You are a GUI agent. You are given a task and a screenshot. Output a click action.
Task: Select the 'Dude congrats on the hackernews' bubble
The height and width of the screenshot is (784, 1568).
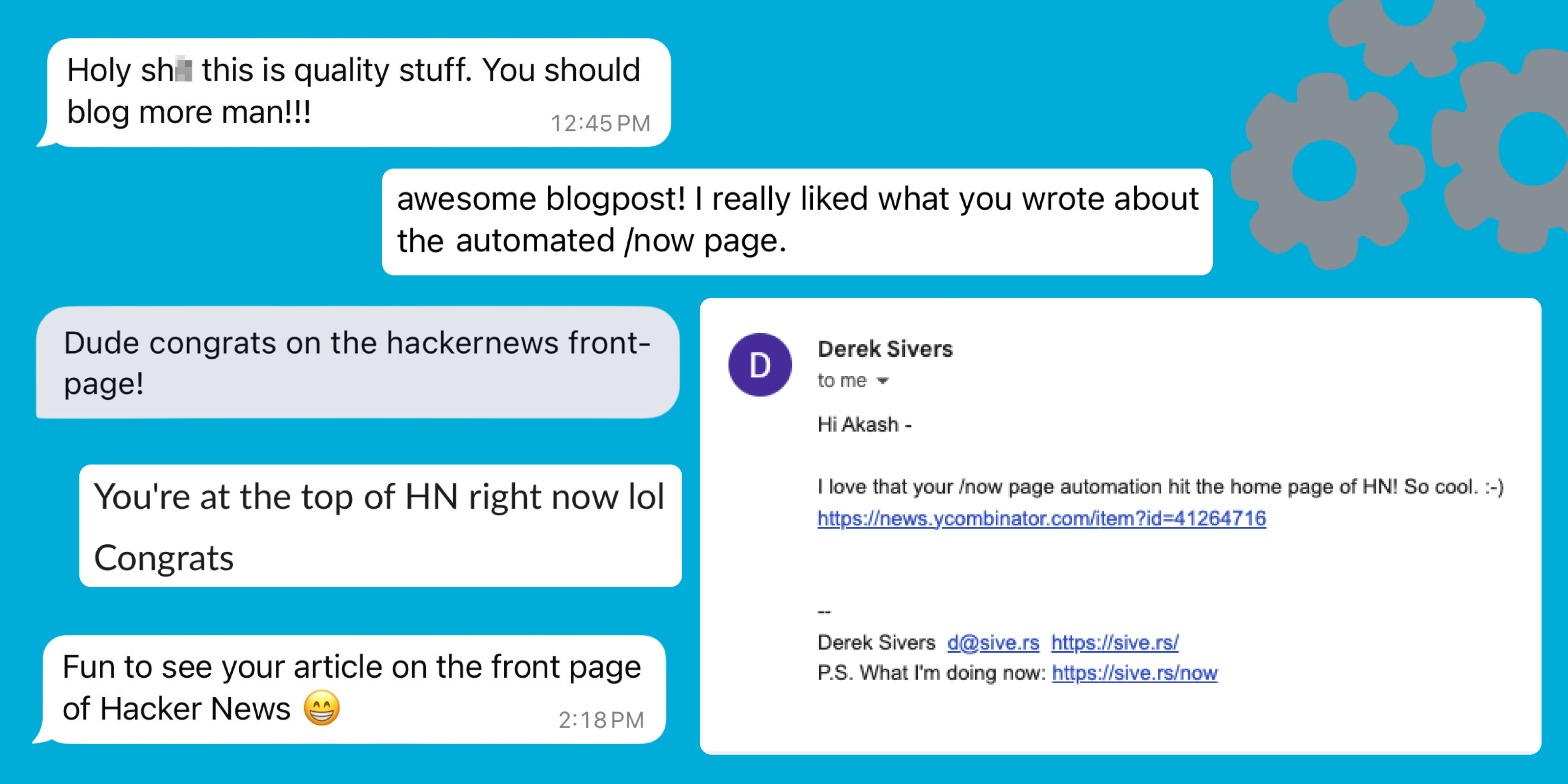(x=358, y=362)
